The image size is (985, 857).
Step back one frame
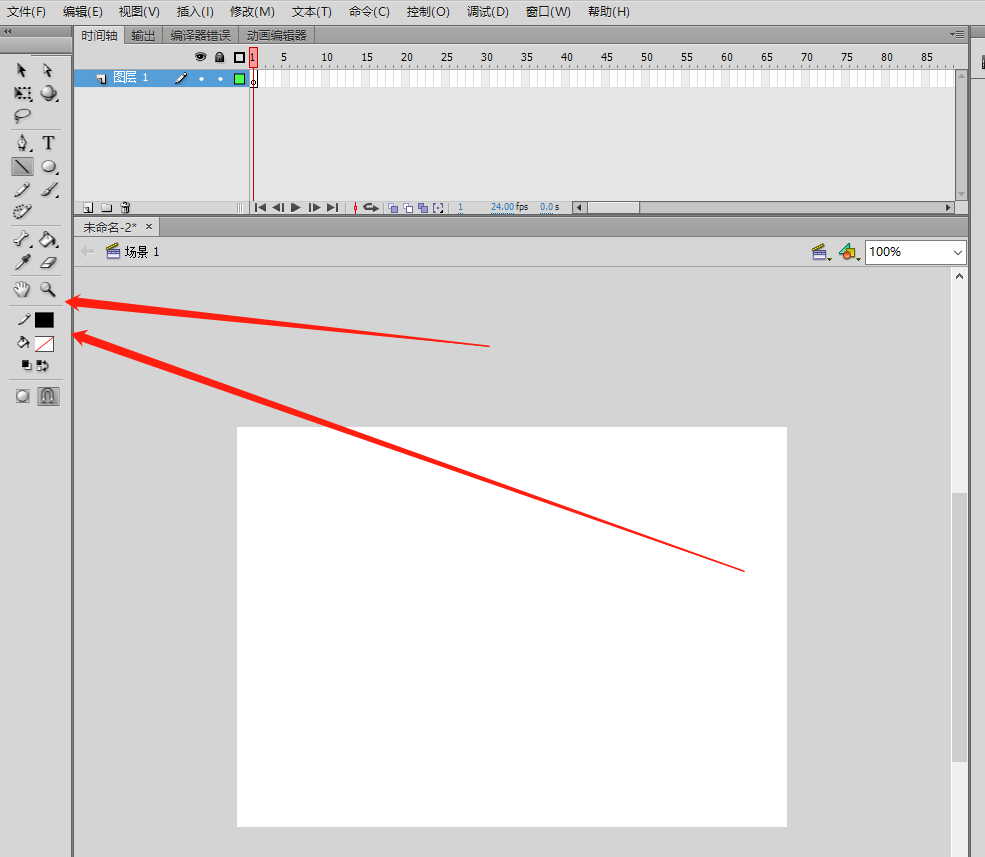(x=278, y=207)
